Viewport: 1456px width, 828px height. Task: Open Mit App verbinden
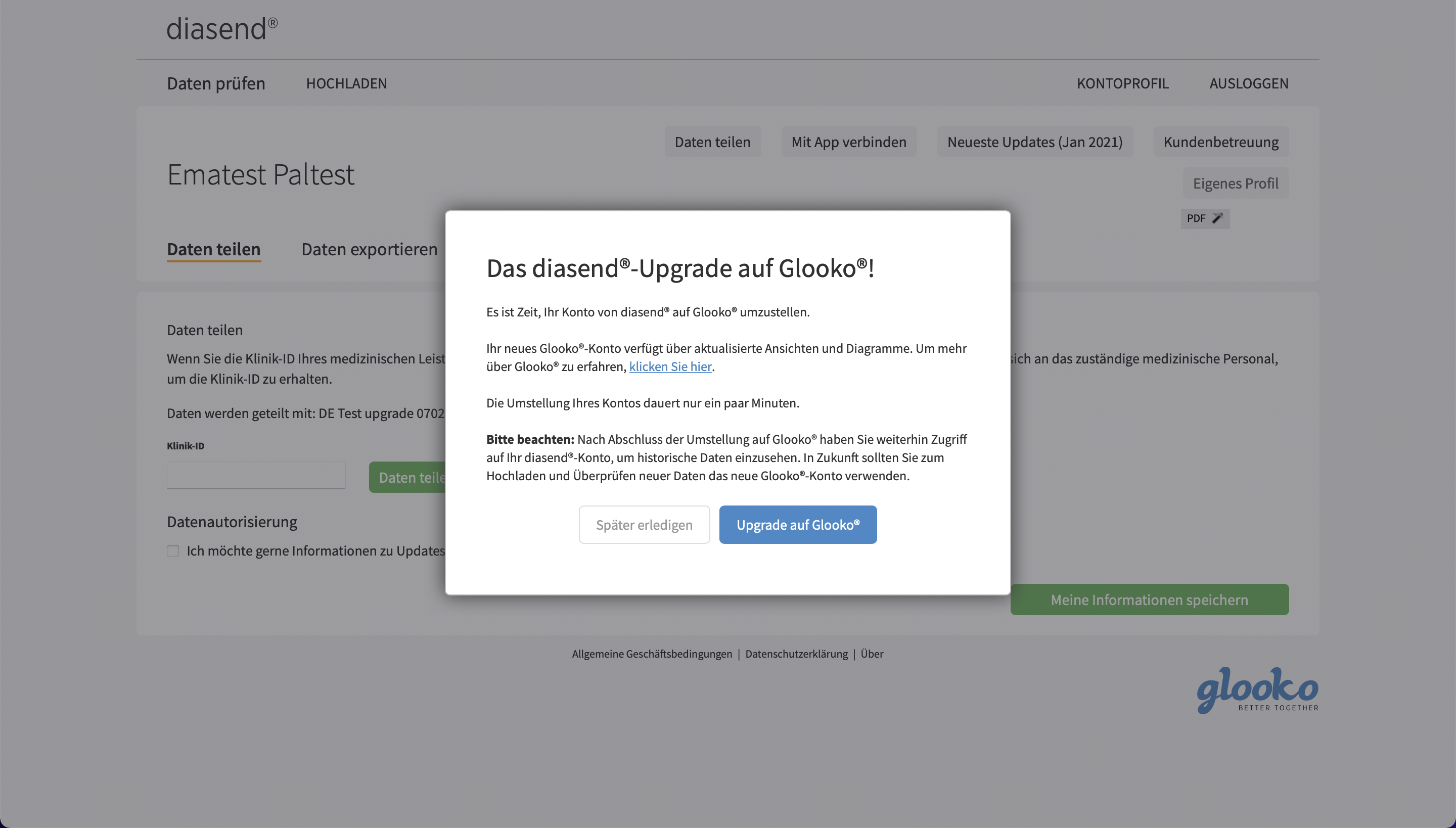849,142
